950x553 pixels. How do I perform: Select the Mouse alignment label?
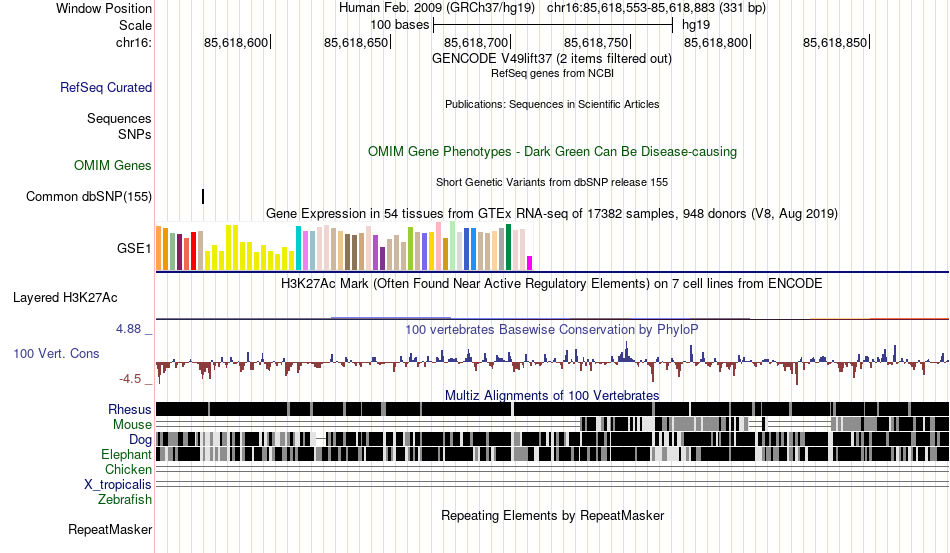(x=131, y=425)
